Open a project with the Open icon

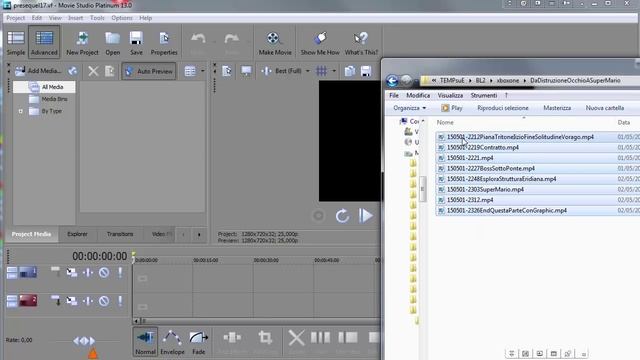tap(113, 42)
